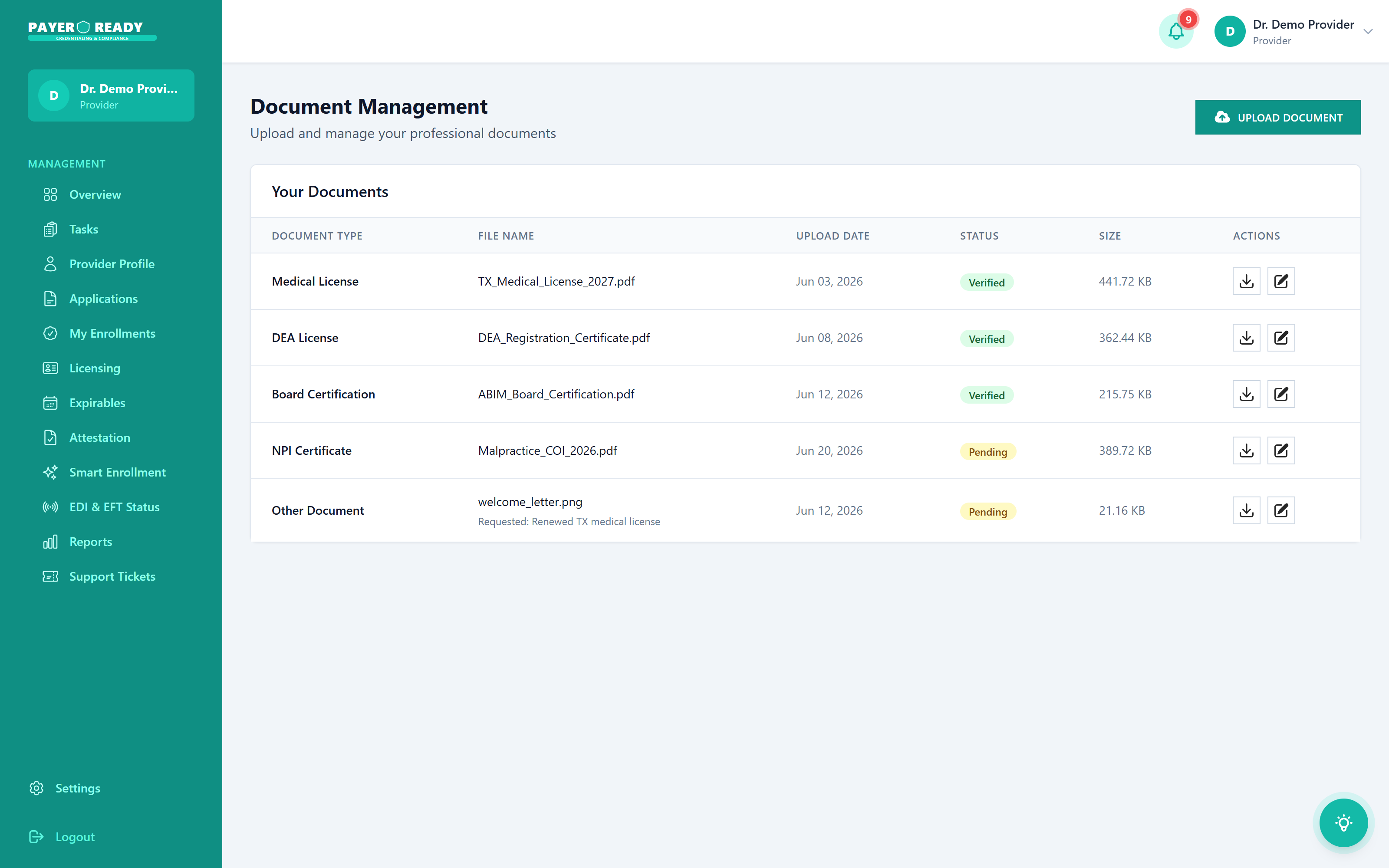Open Smart Enrollment
Image resolution: width=1389 pixels, height=868 pixels.
(x=111, y=473)
